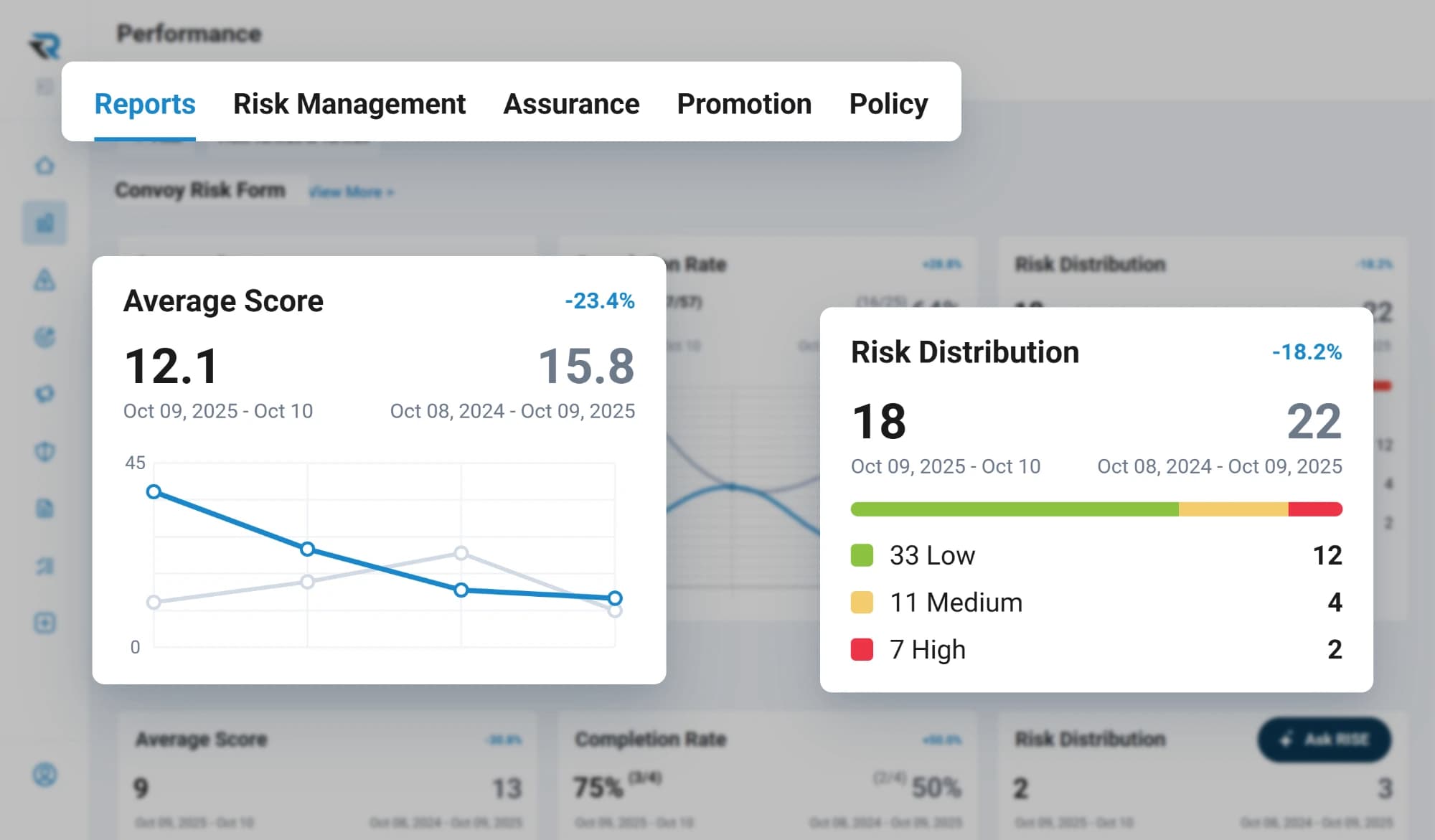Click the Convoy Risk Form heading
This screenshot has height=840, width=1435.
point(200,190)
